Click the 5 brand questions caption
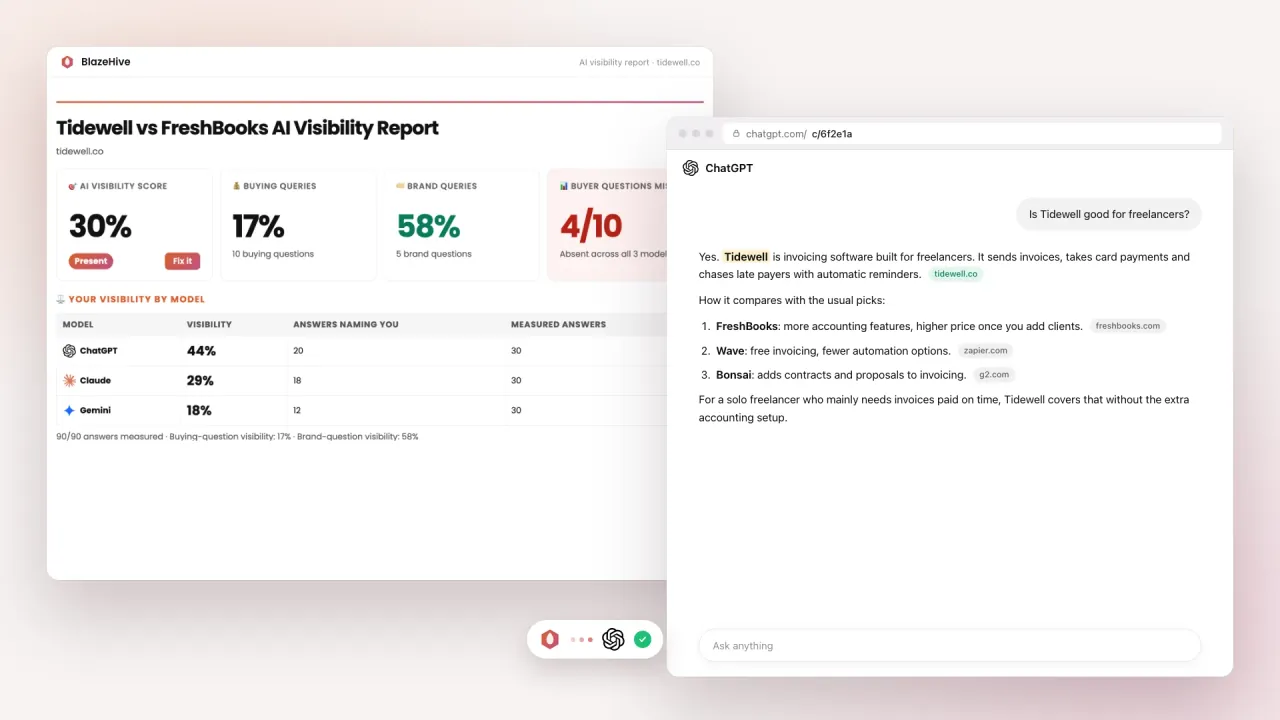 [x=433, y=254]
